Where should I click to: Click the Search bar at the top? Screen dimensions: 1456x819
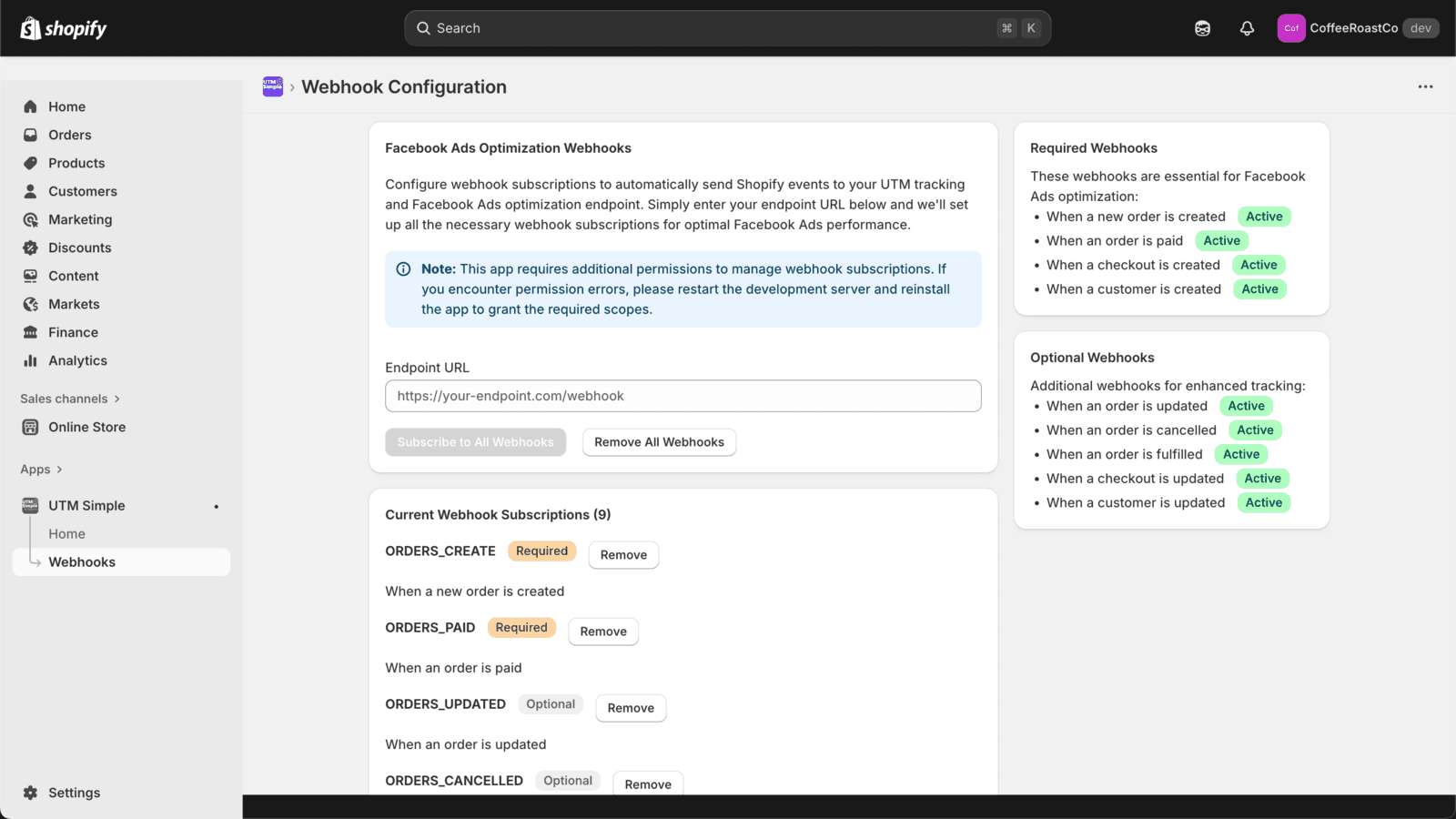click(x=727, y=27)
